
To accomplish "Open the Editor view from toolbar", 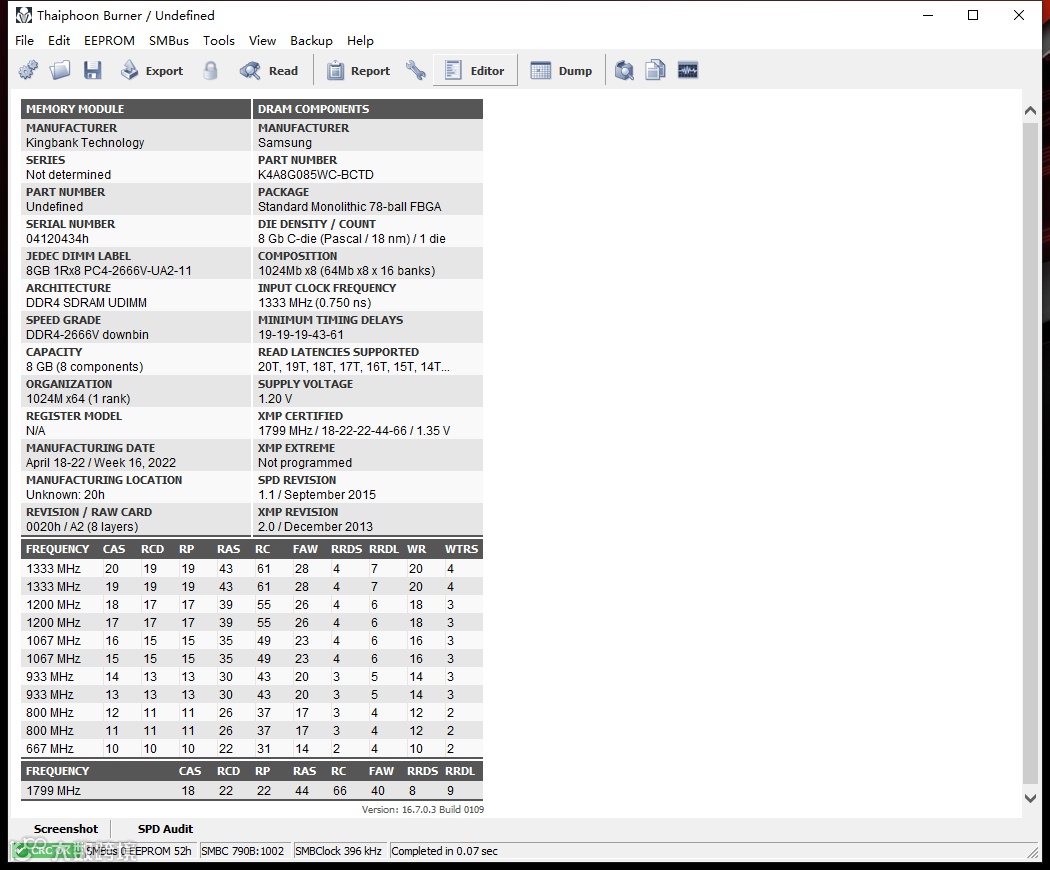I will [x=475, y=70].
